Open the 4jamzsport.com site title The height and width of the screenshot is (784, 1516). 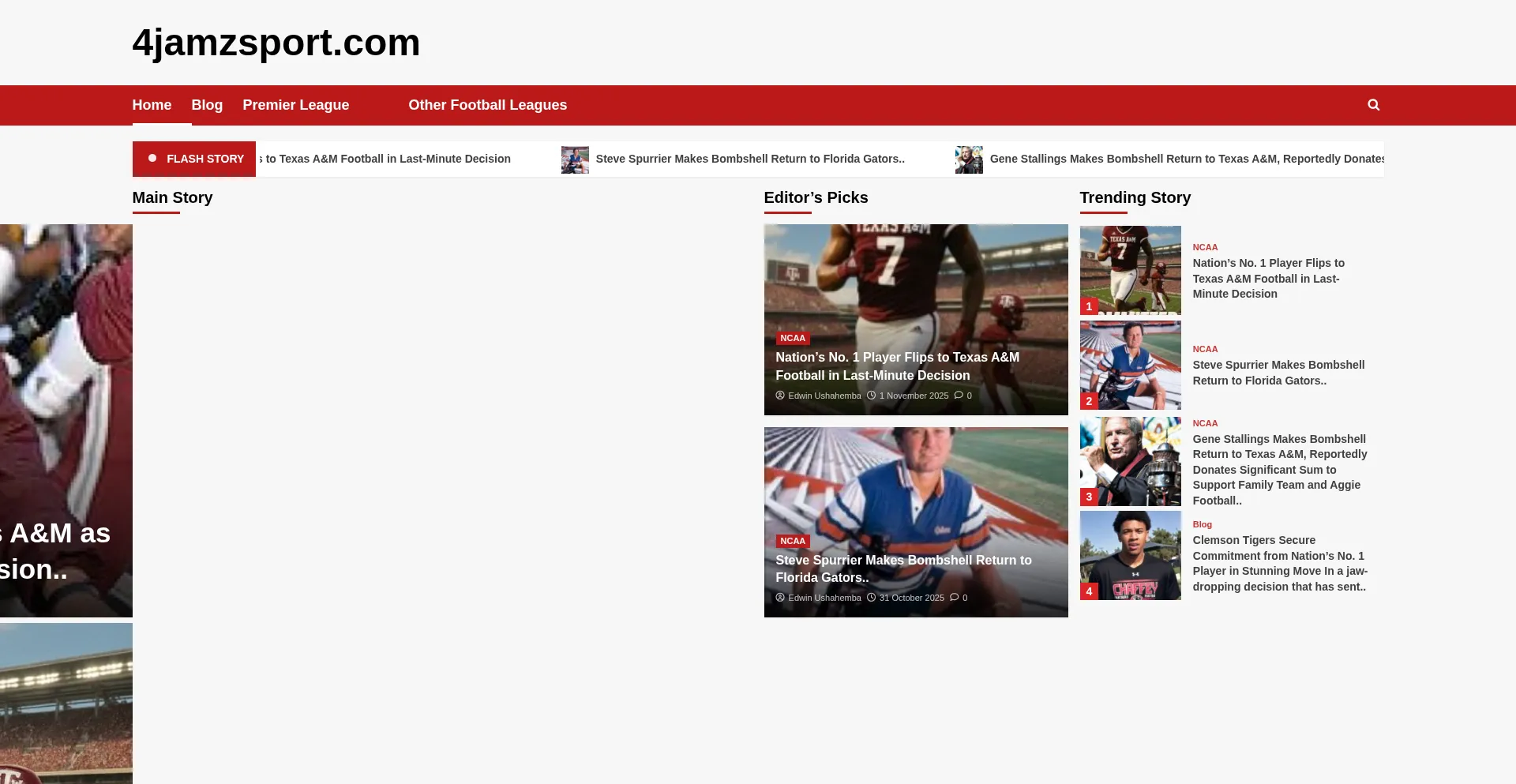click(x=276, y=43)
